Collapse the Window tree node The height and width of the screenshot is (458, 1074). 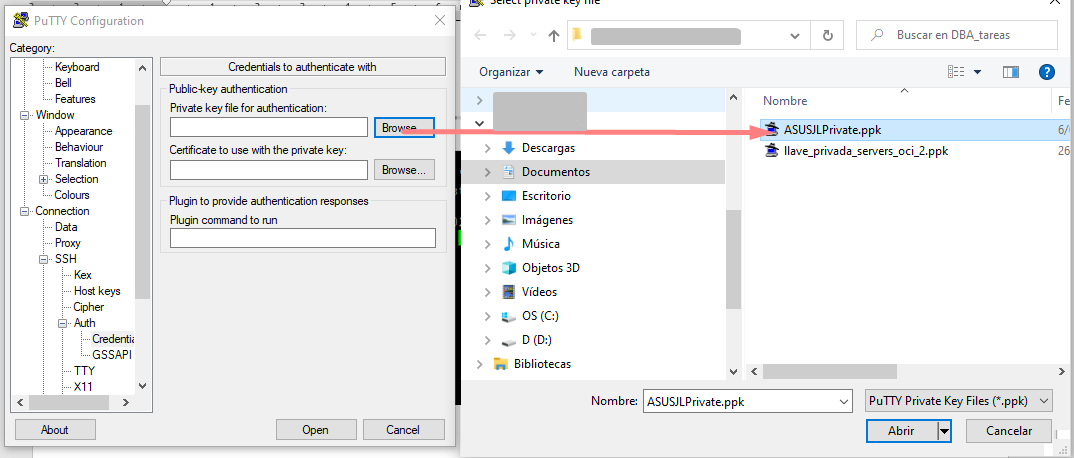25,115
